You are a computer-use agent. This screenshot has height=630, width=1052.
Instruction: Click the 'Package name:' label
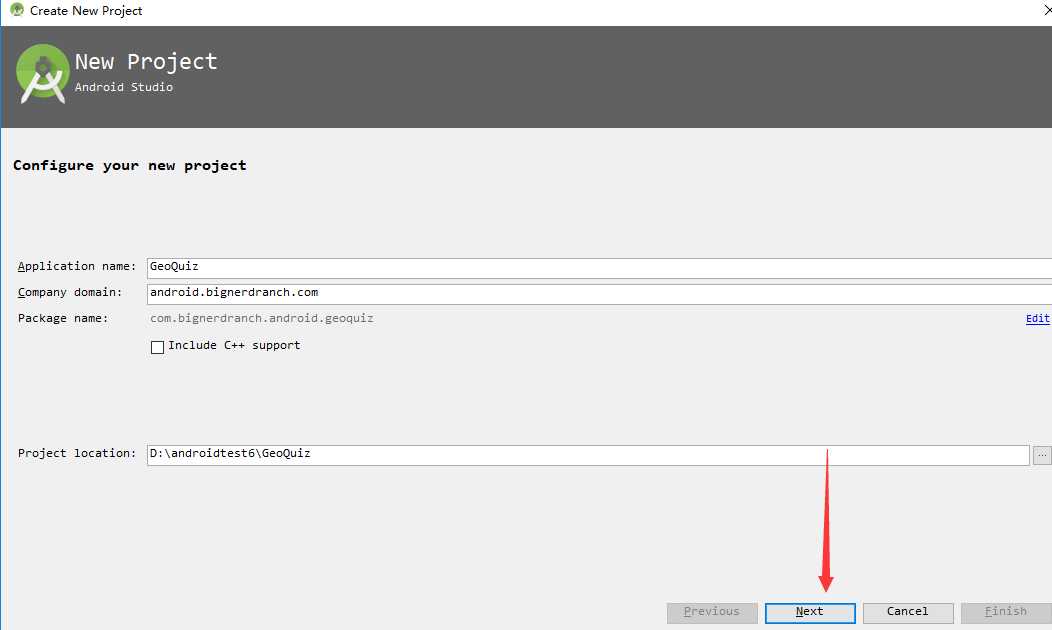point(63,319)
